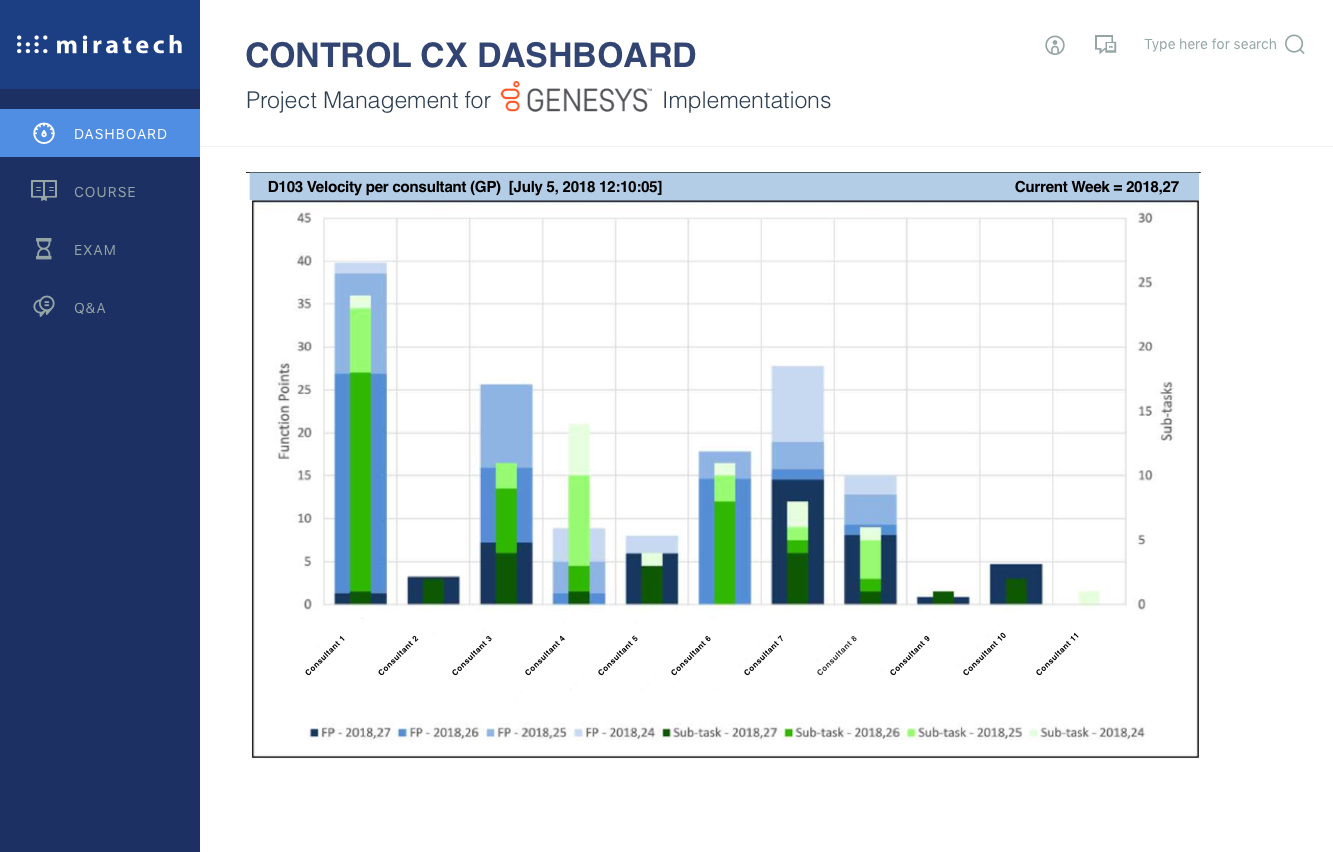Click the FP - 2018,25 legend item
This screenshot has height=852, width=1333.
click(528, 733)
